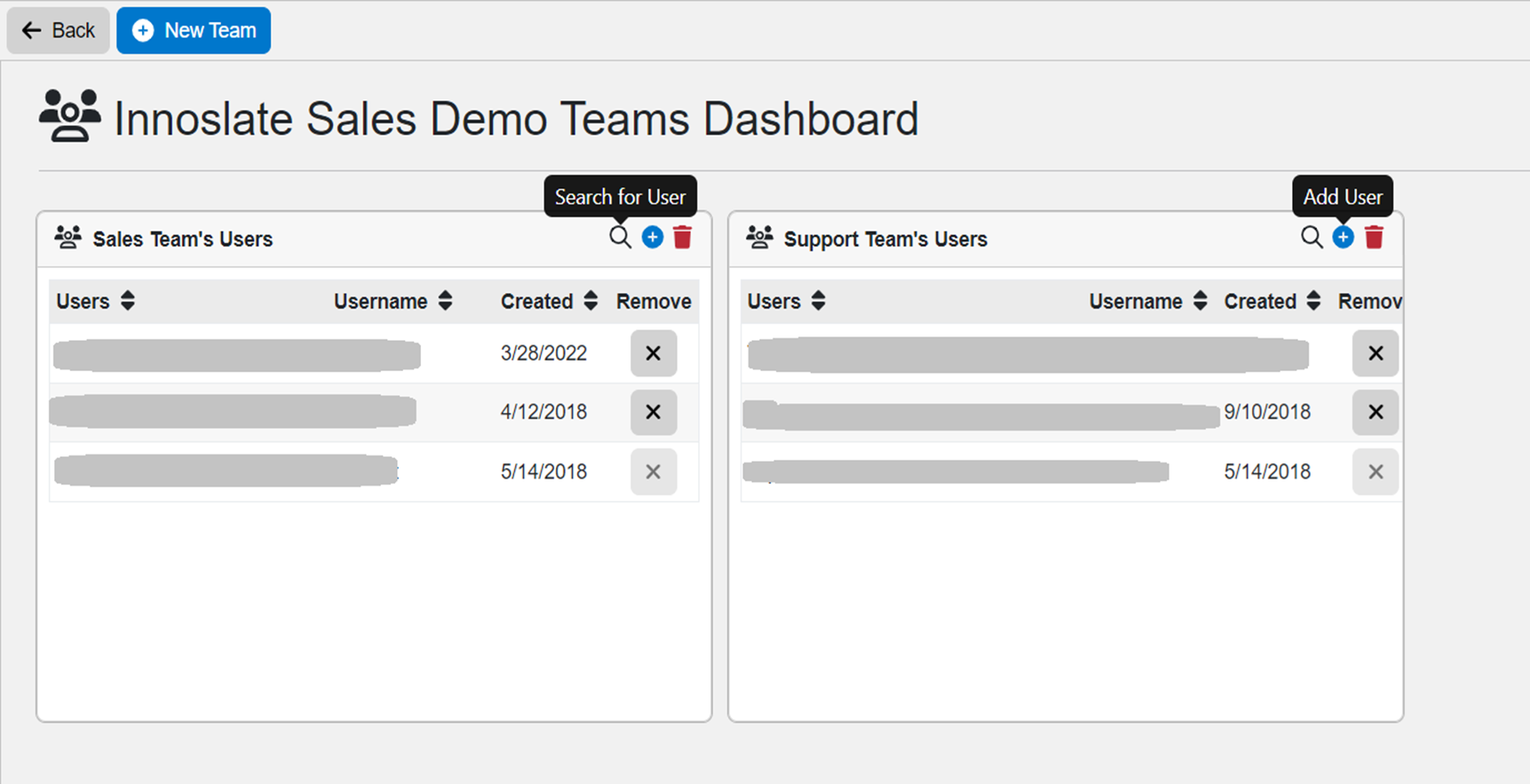Screen dimensions: 1530x784
Task: Click the teams icon beside dashboard heading
Action: point(70,115)
